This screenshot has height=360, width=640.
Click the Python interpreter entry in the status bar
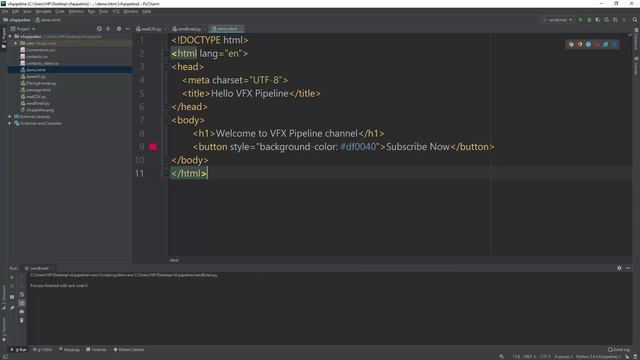(x=598, y=357)
